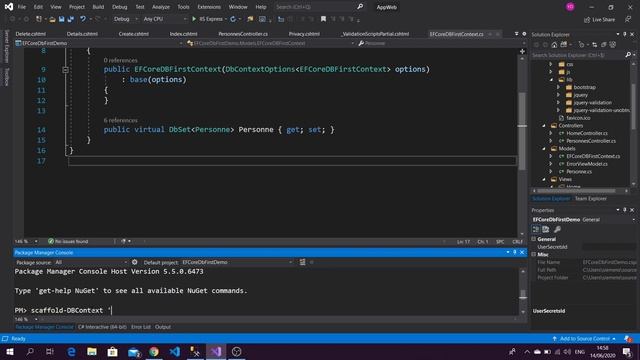Switch to Output tab

[x=163, y=327]
